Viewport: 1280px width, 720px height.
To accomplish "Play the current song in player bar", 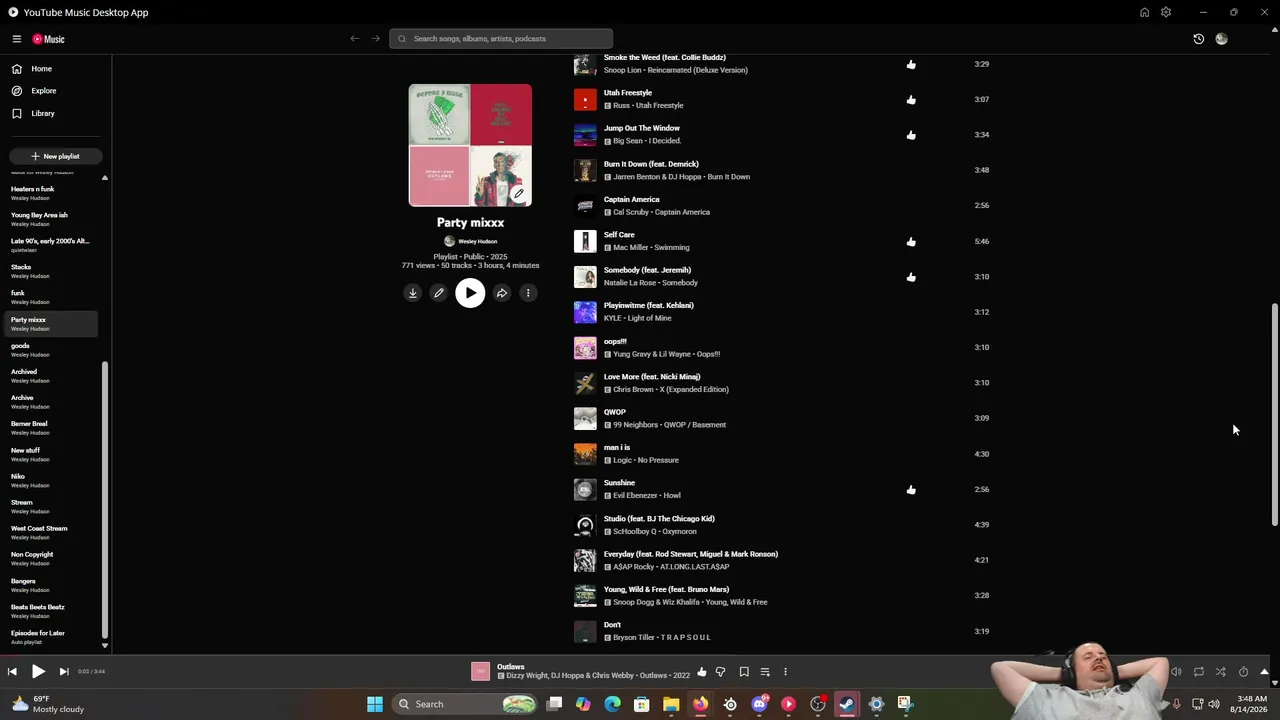I will click(x=38, y=672).
